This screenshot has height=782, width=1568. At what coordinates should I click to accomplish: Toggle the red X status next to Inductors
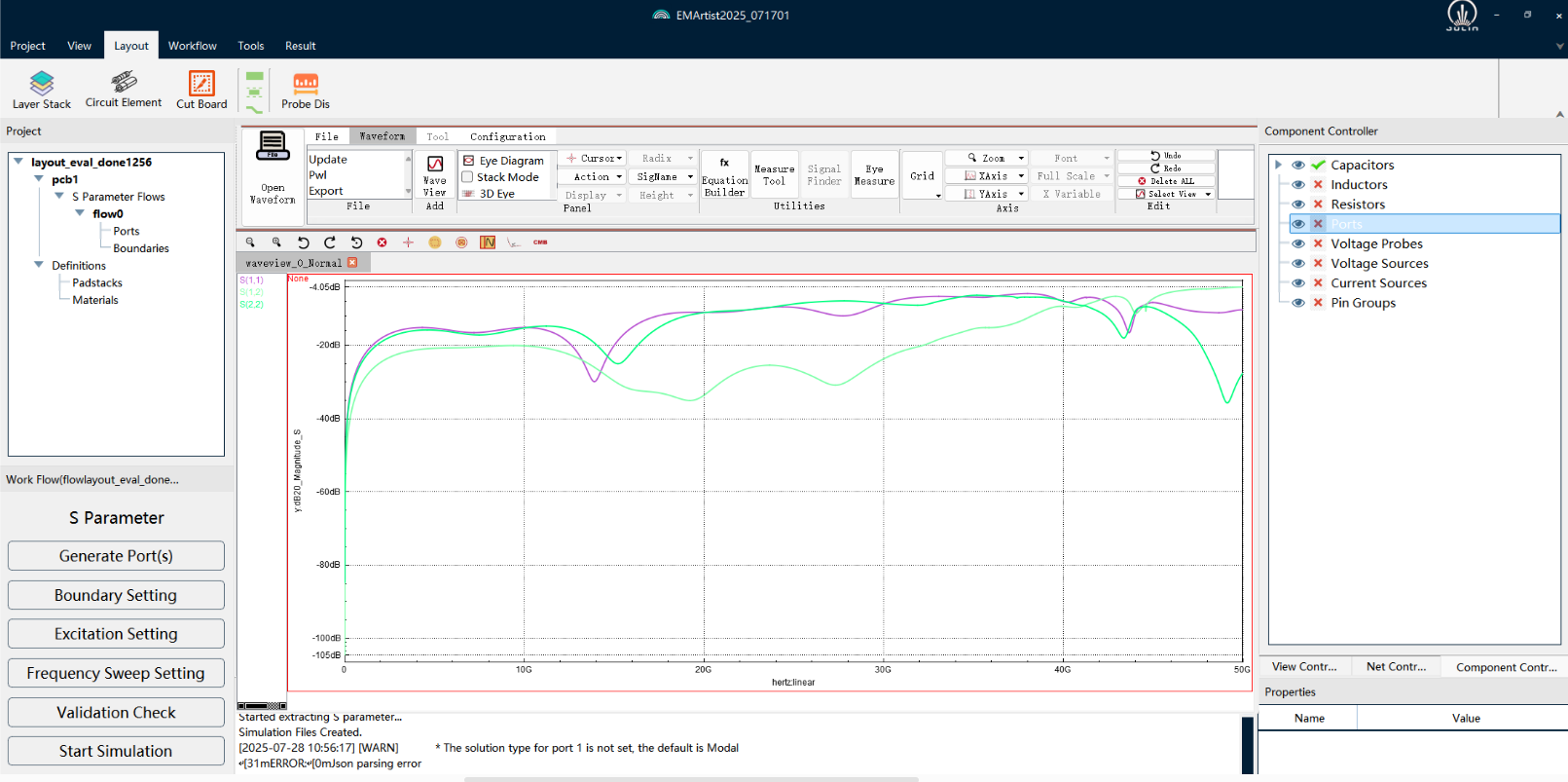[1318, 184]
